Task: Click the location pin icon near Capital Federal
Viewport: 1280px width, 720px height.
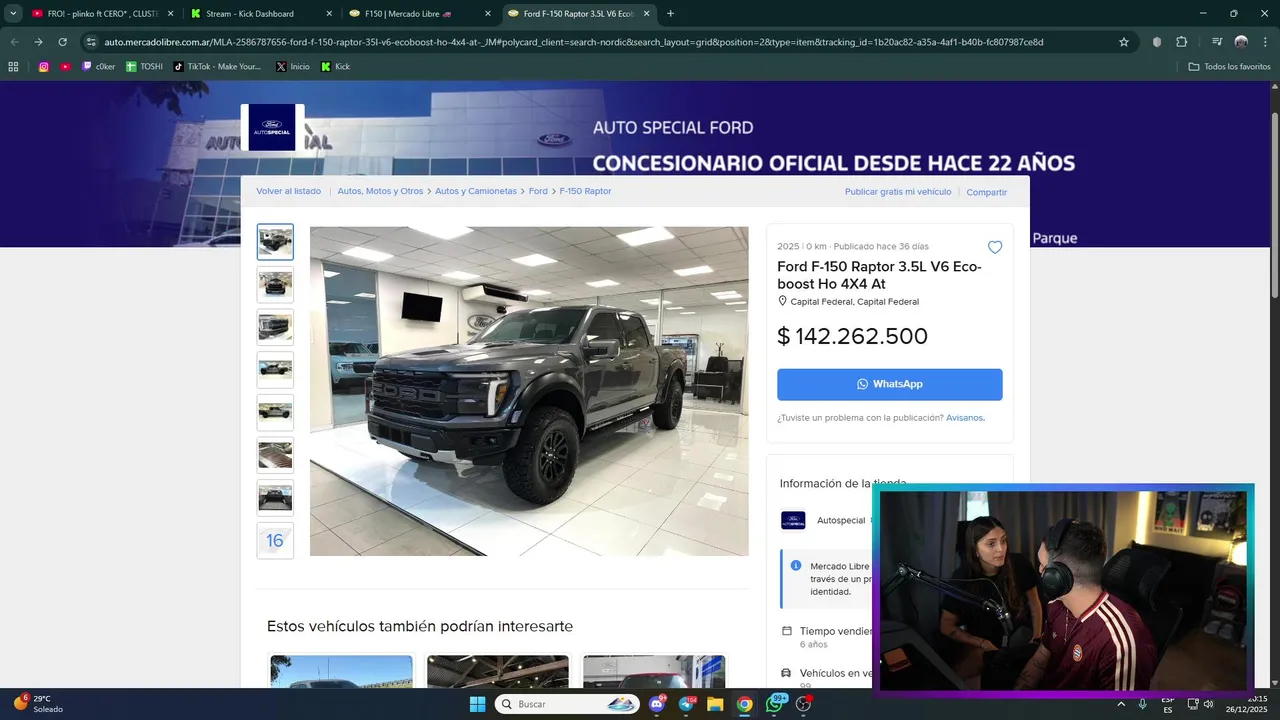Action: [x=783, y=301]
